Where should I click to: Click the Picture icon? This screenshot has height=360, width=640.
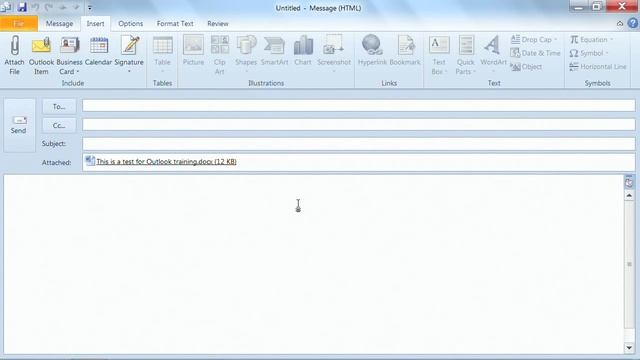coord(193,46)
